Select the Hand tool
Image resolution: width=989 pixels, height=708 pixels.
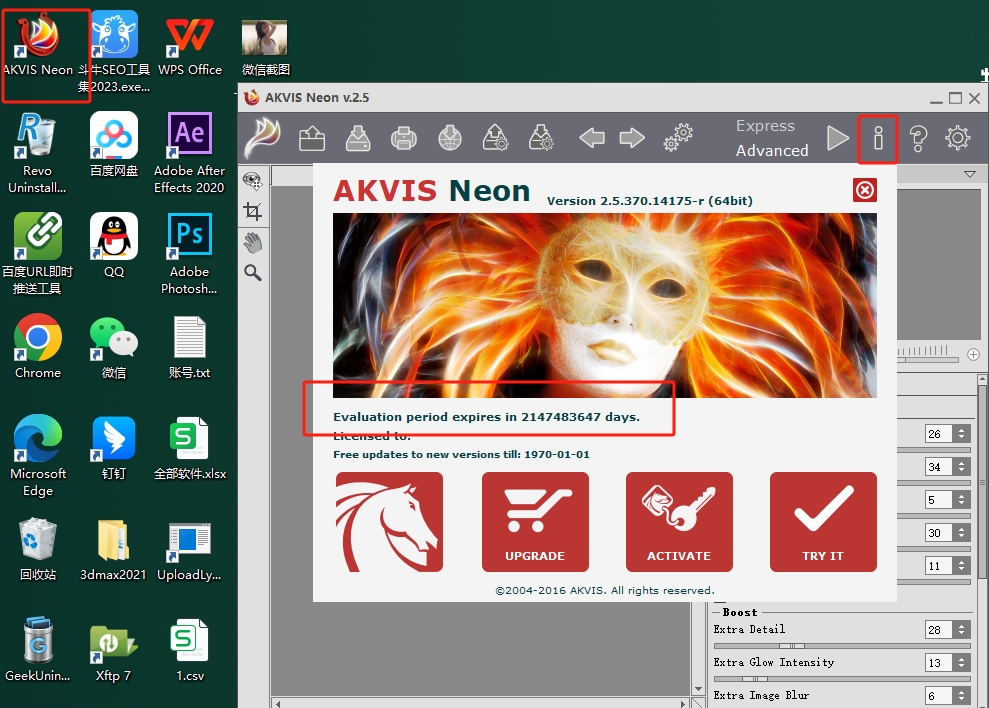pyautogui.click(x=253, y=242)
